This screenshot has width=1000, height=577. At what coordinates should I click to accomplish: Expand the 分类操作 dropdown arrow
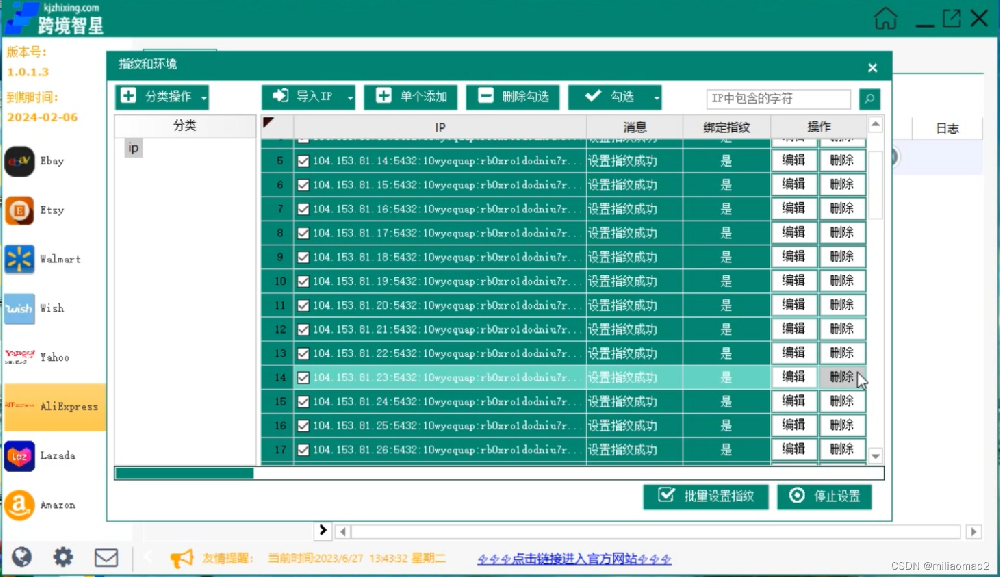point(204,97)
